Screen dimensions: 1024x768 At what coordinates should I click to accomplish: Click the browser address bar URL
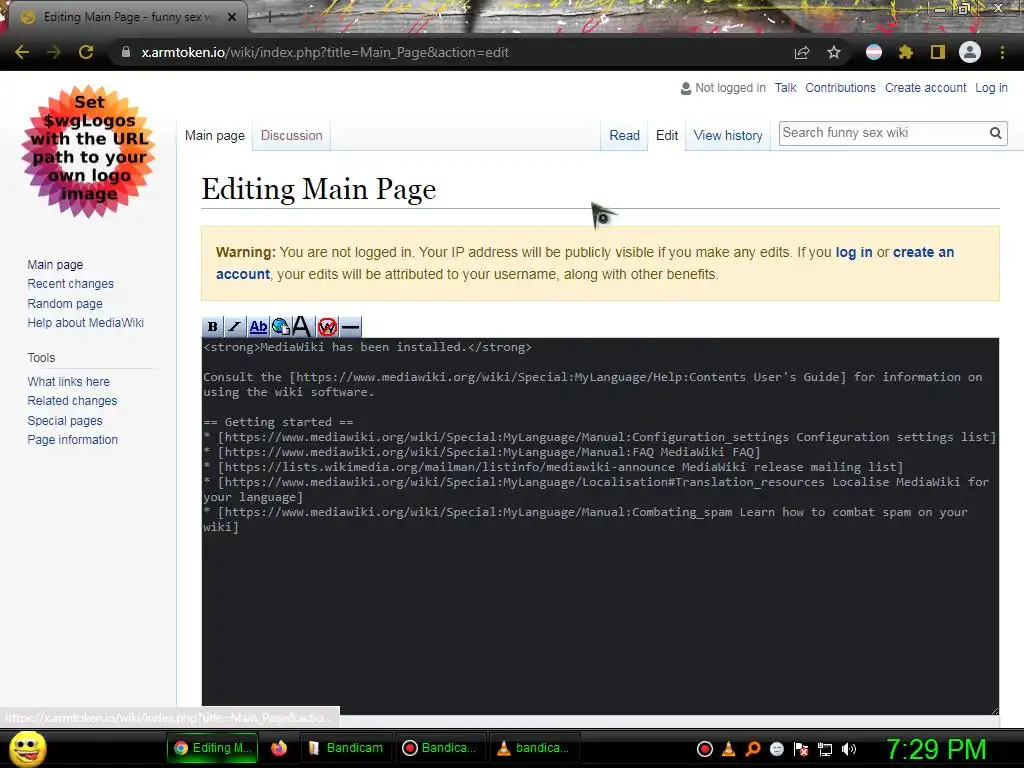tap(325, 52)
